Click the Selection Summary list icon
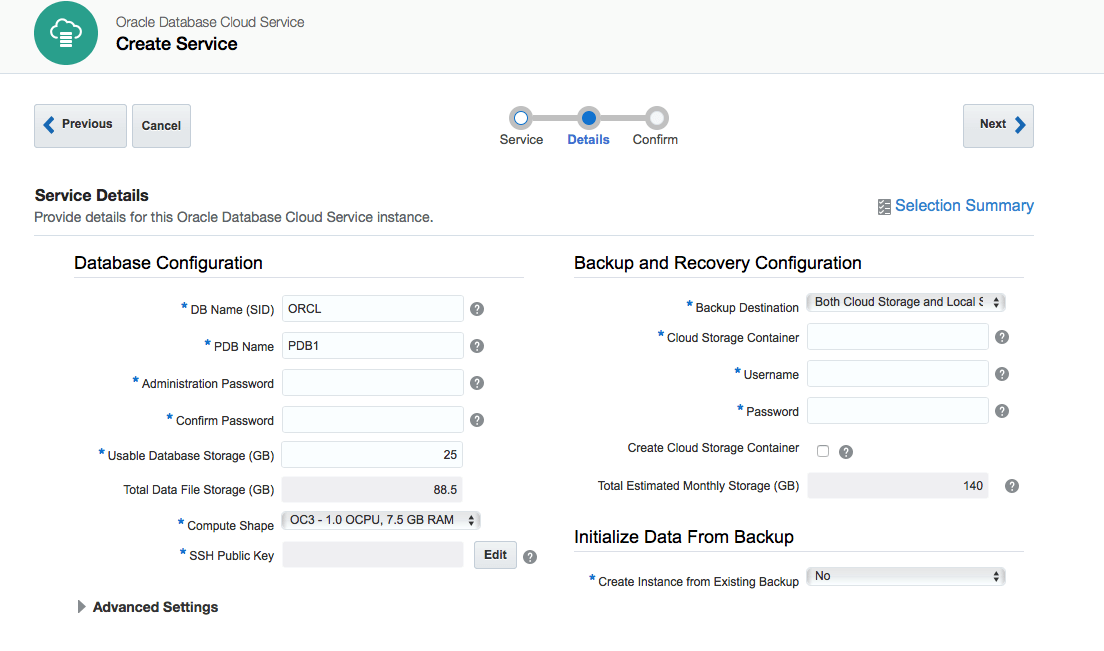Viewport: 1104px width, 651px height. coord(884,205)
